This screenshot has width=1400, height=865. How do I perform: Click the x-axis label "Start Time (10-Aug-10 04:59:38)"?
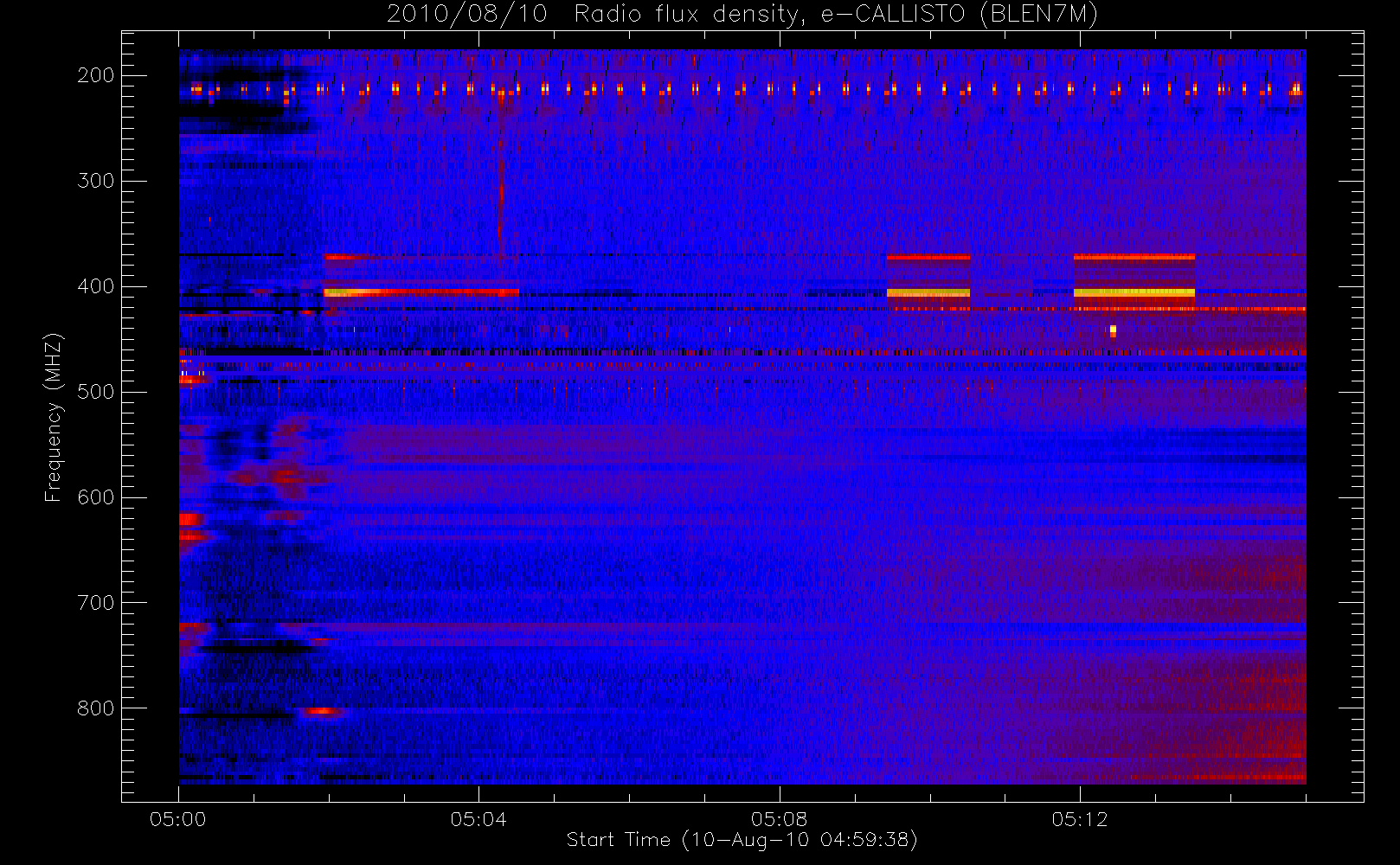(742, 840)
